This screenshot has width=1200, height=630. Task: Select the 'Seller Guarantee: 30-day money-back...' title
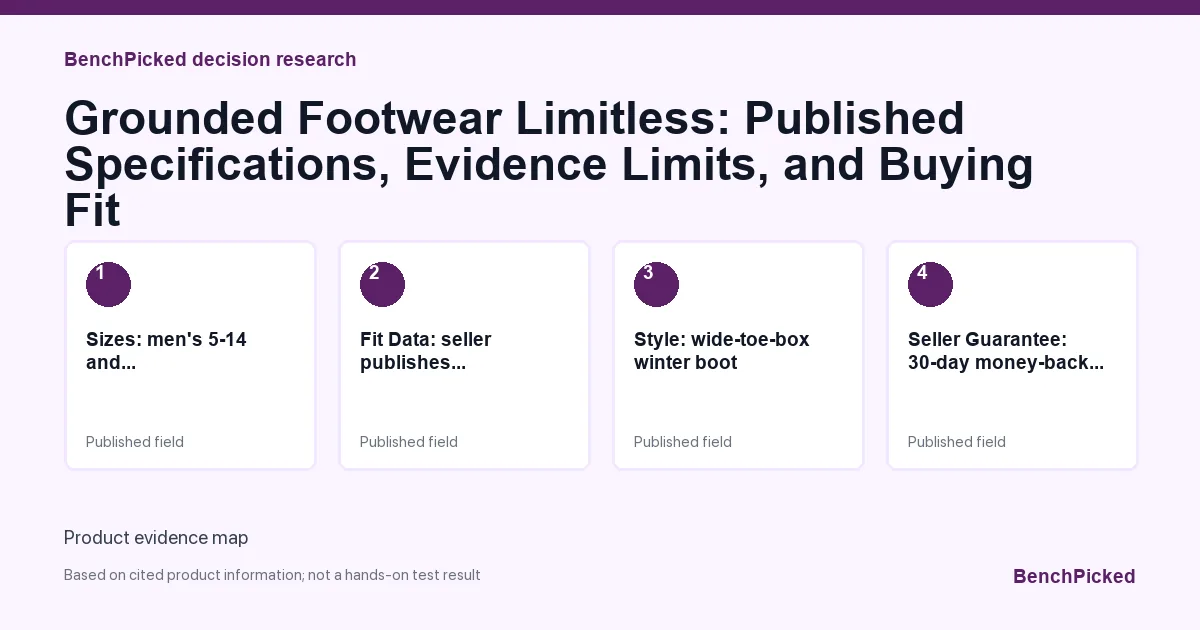point(1006,351)
